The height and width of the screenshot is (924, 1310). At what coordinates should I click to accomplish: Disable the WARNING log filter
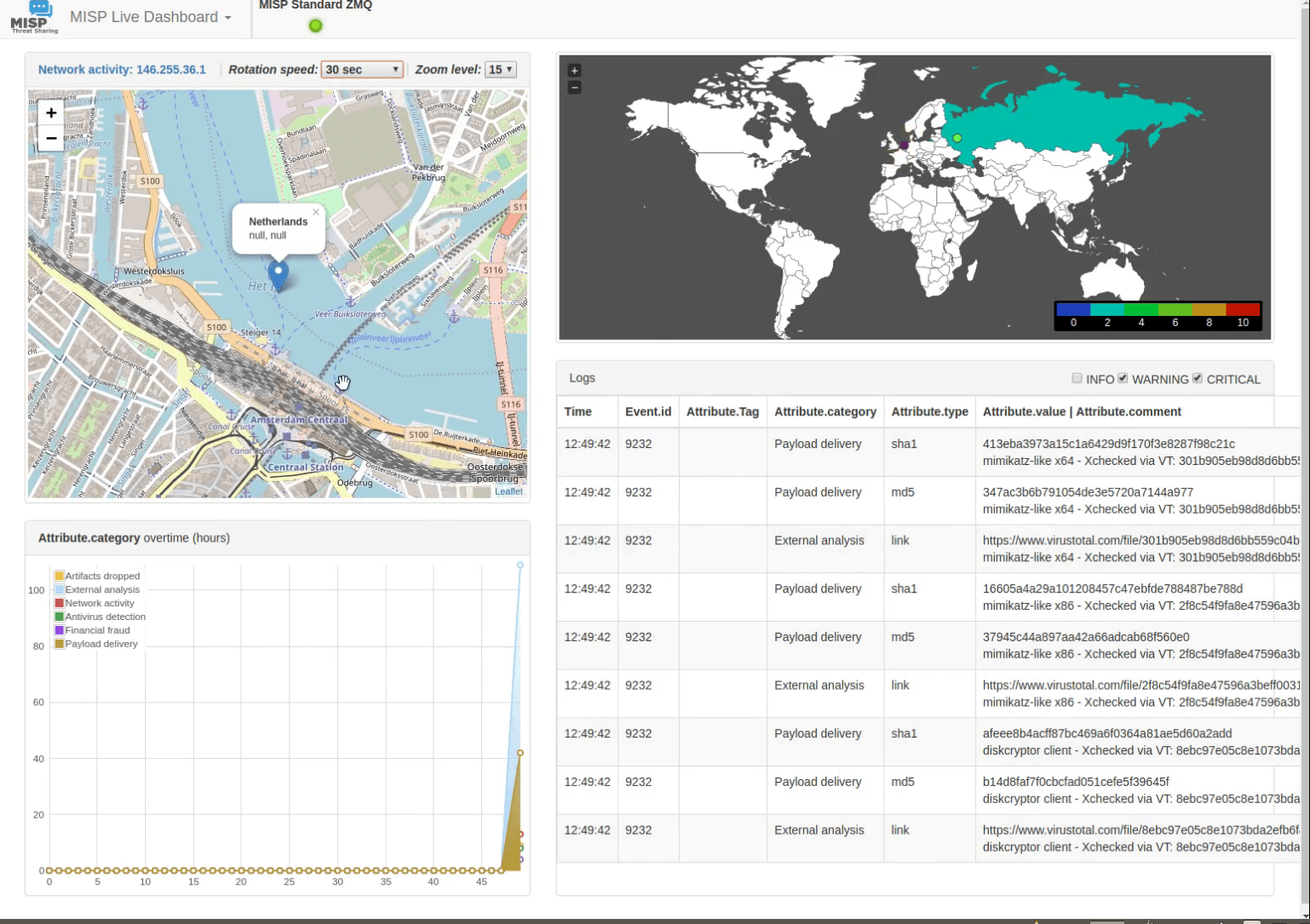[x=1123, y=377]
